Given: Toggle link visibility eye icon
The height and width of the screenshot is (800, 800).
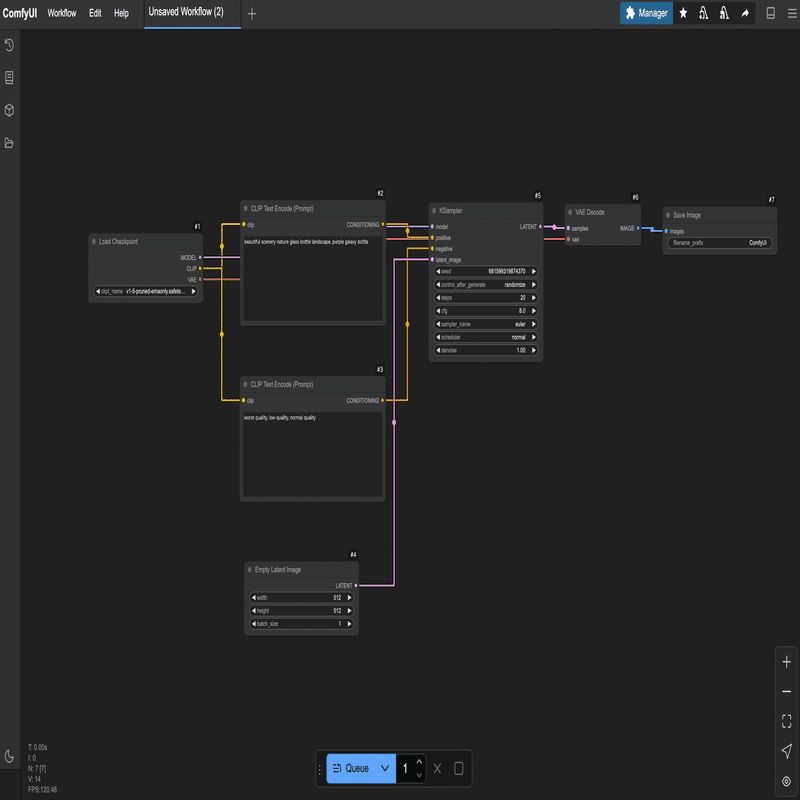Looking at the screenshot, I should 786,781.
